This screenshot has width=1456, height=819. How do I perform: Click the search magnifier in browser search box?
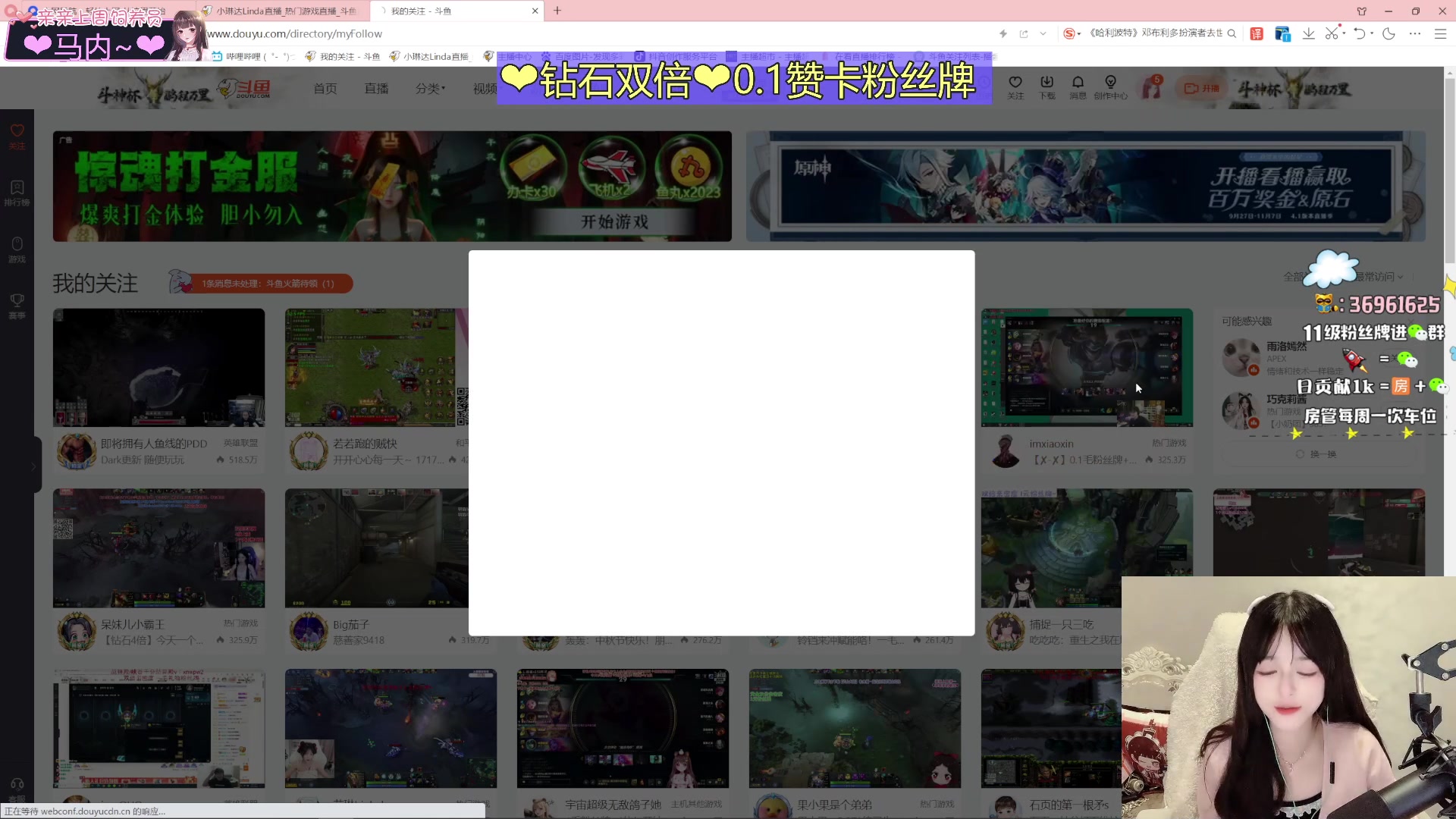point(1232,33)
